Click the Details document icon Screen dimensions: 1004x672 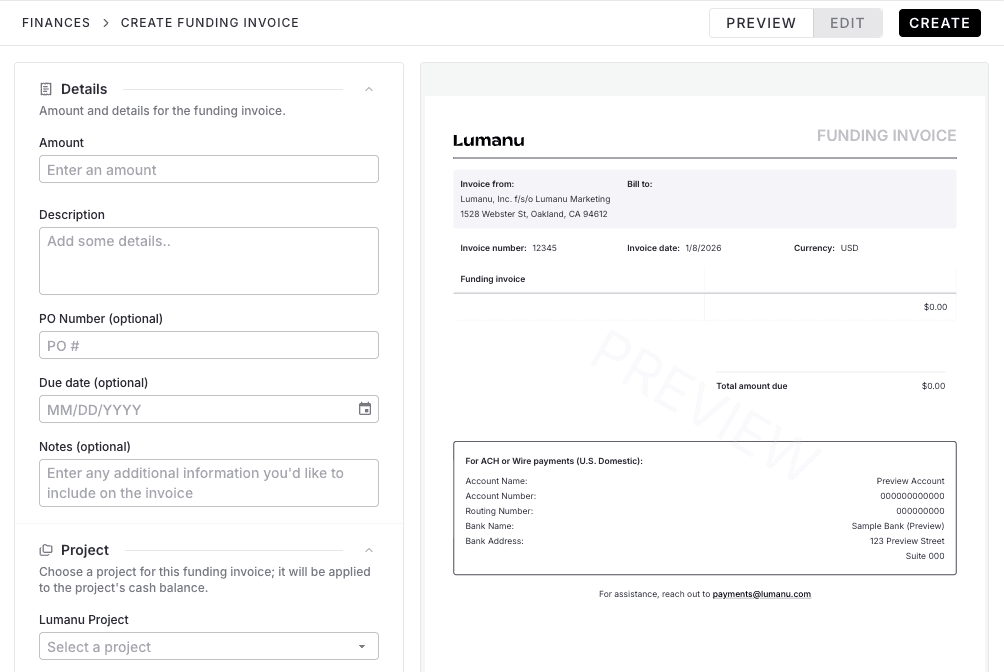point(46,89)
